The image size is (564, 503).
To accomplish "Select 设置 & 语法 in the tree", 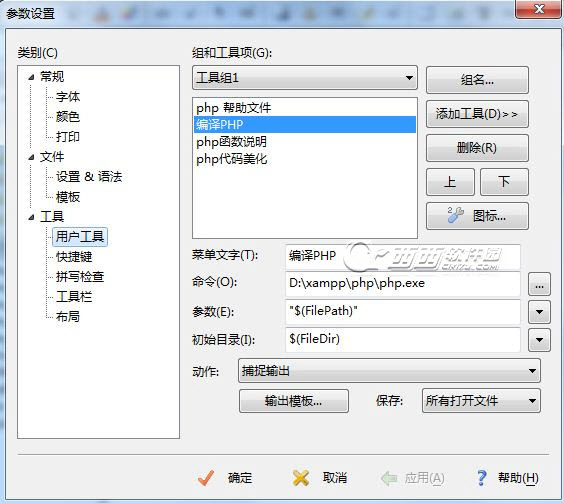I will coord(89,177).
